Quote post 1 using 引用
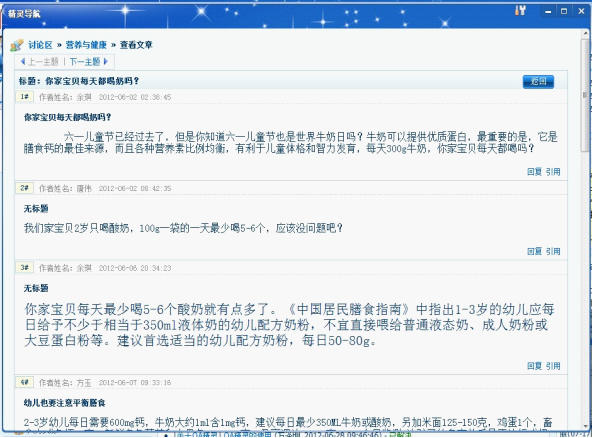Viewport: 593px width, 438px height. coord(553,172)
